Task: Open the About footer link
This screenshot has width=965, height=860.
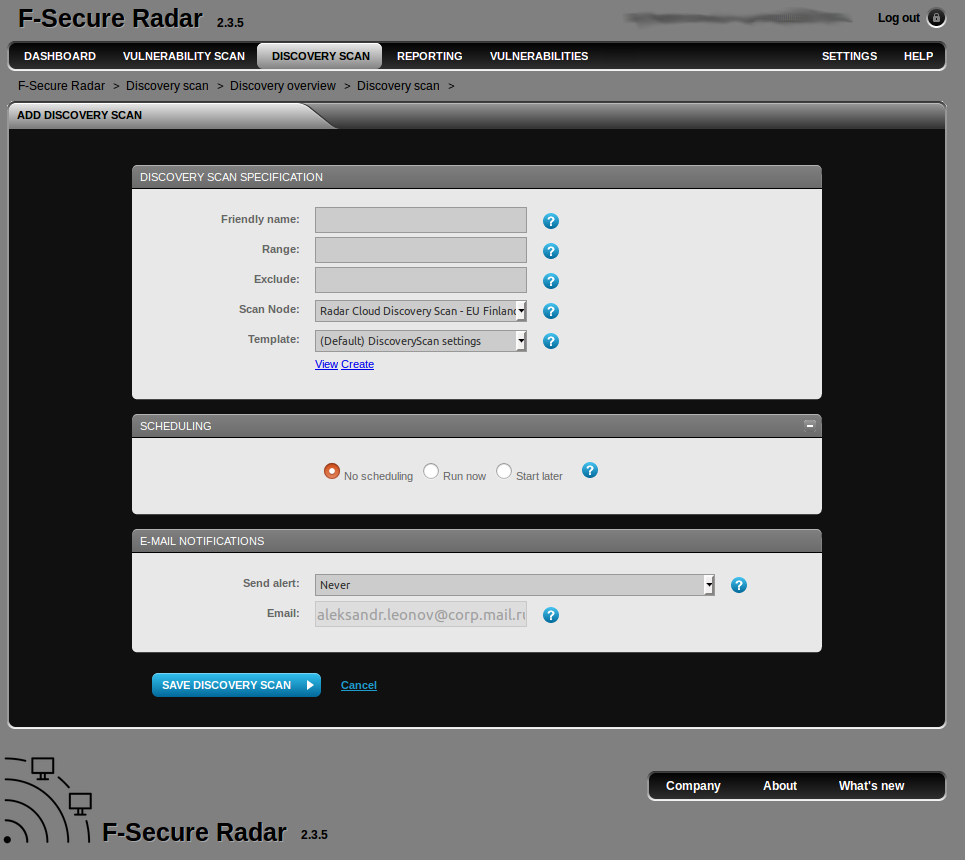Action: click(780, 786)
